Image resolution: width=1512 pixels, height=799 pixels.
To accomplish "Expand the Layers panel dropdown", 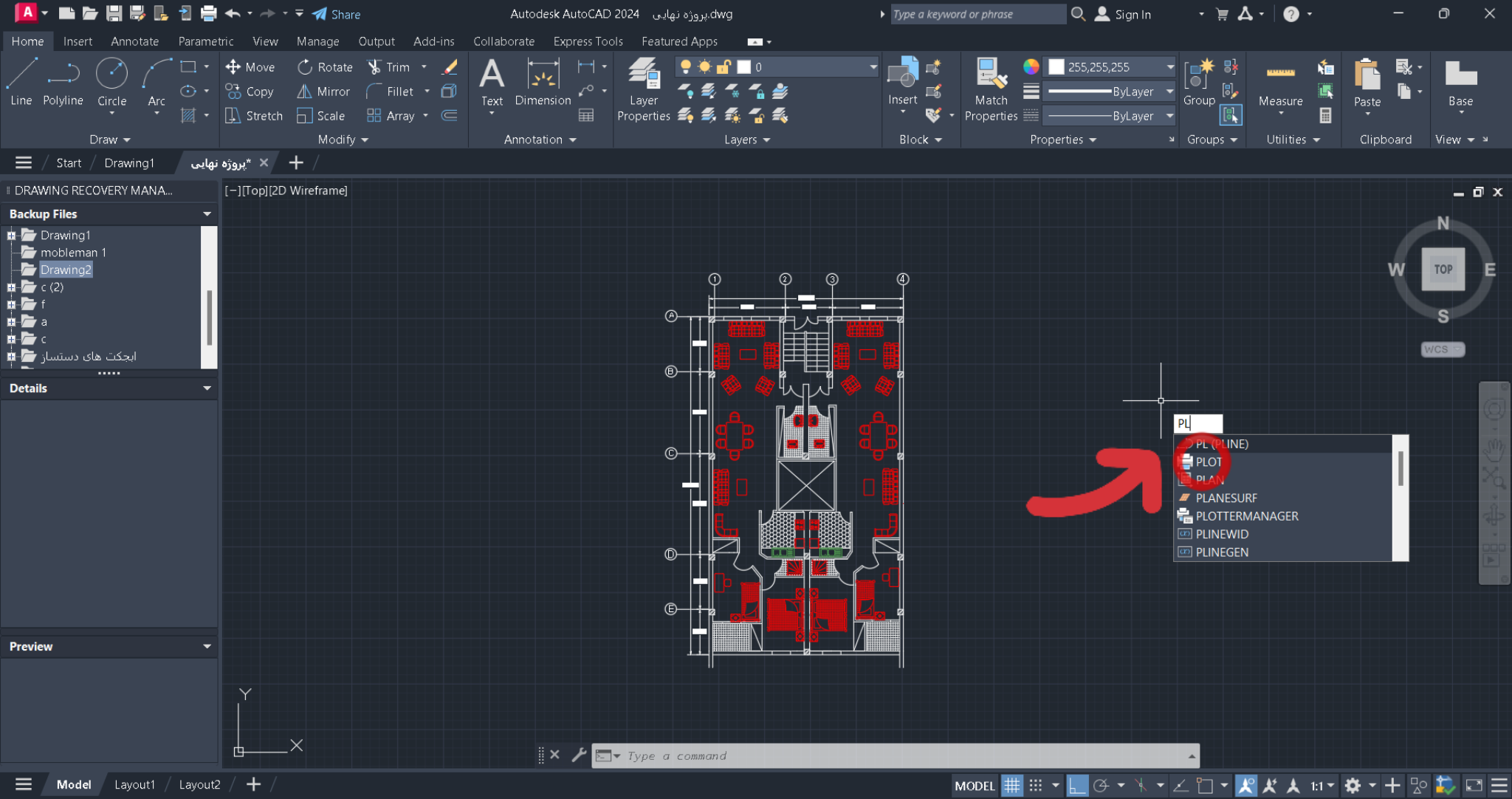I will pyautogui.click(x=747, y=140).
